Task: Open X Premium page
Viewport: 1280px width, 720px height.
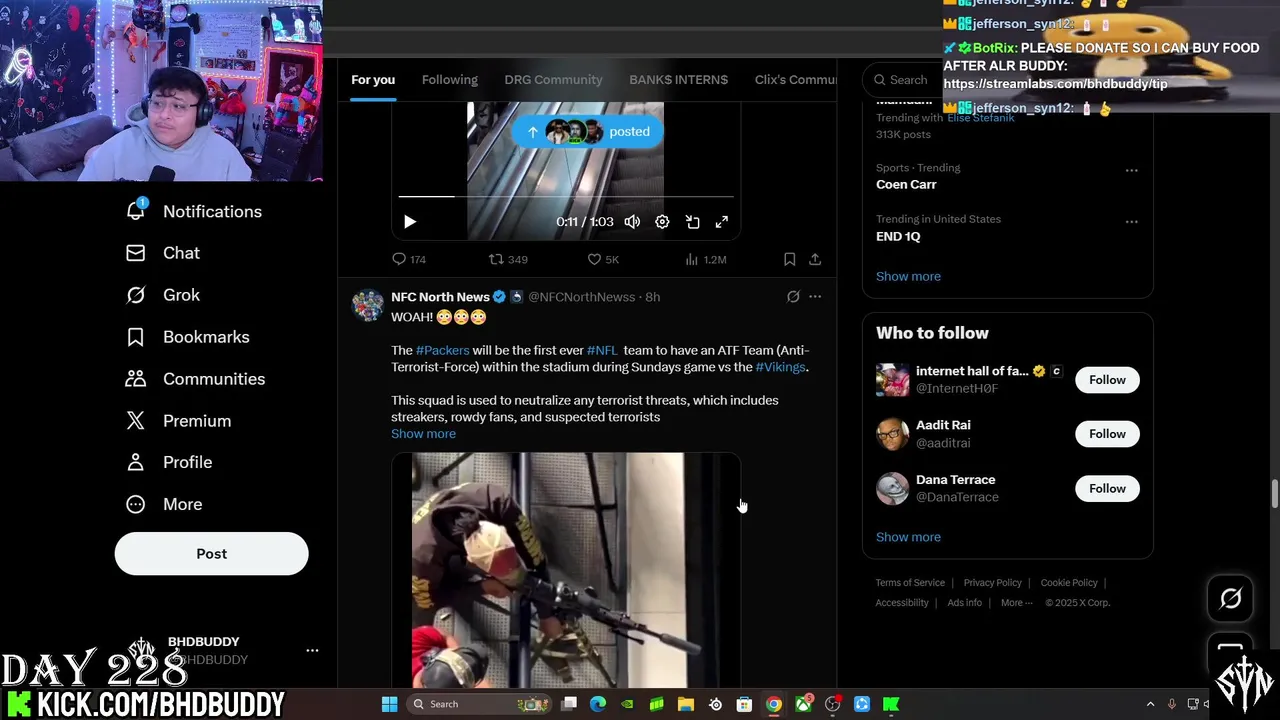Action: click(178, 421)
